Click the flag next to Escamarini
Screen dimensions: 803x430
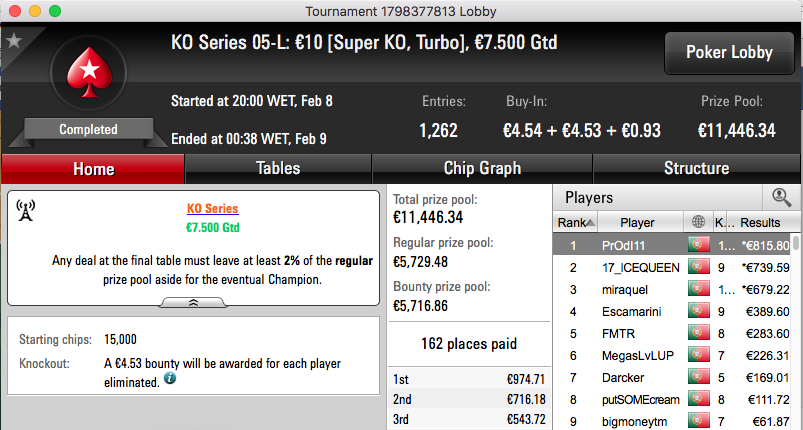pos(699,311)
